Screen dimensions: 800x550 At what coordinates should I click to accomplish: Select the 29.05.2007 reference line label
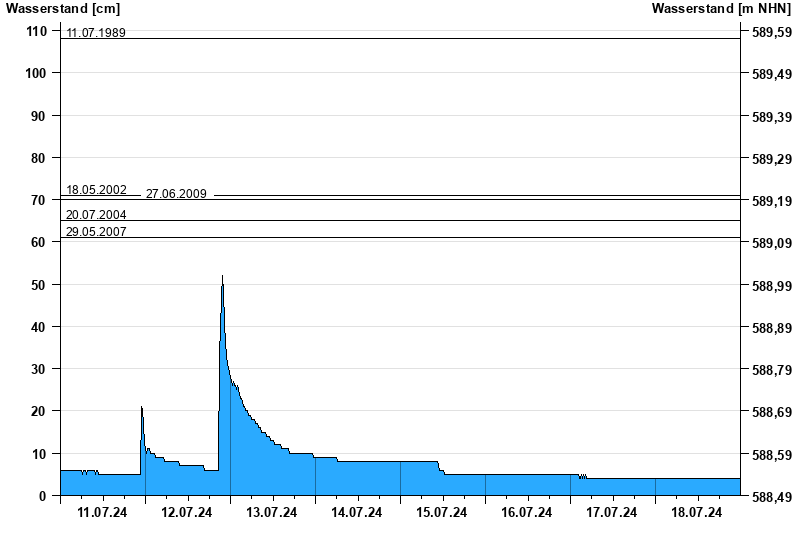96,232
